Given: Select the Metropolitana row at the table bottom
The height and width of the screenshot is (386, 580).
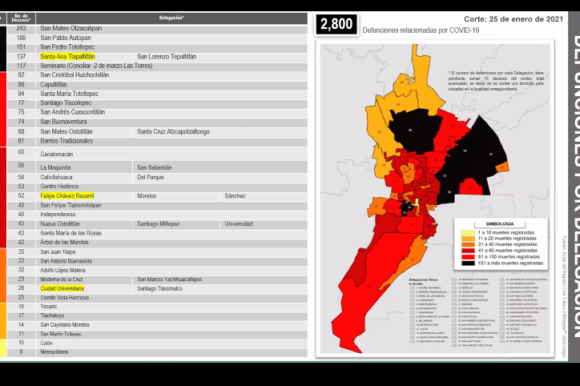Looking at the screenshot, I should [157, 352].
